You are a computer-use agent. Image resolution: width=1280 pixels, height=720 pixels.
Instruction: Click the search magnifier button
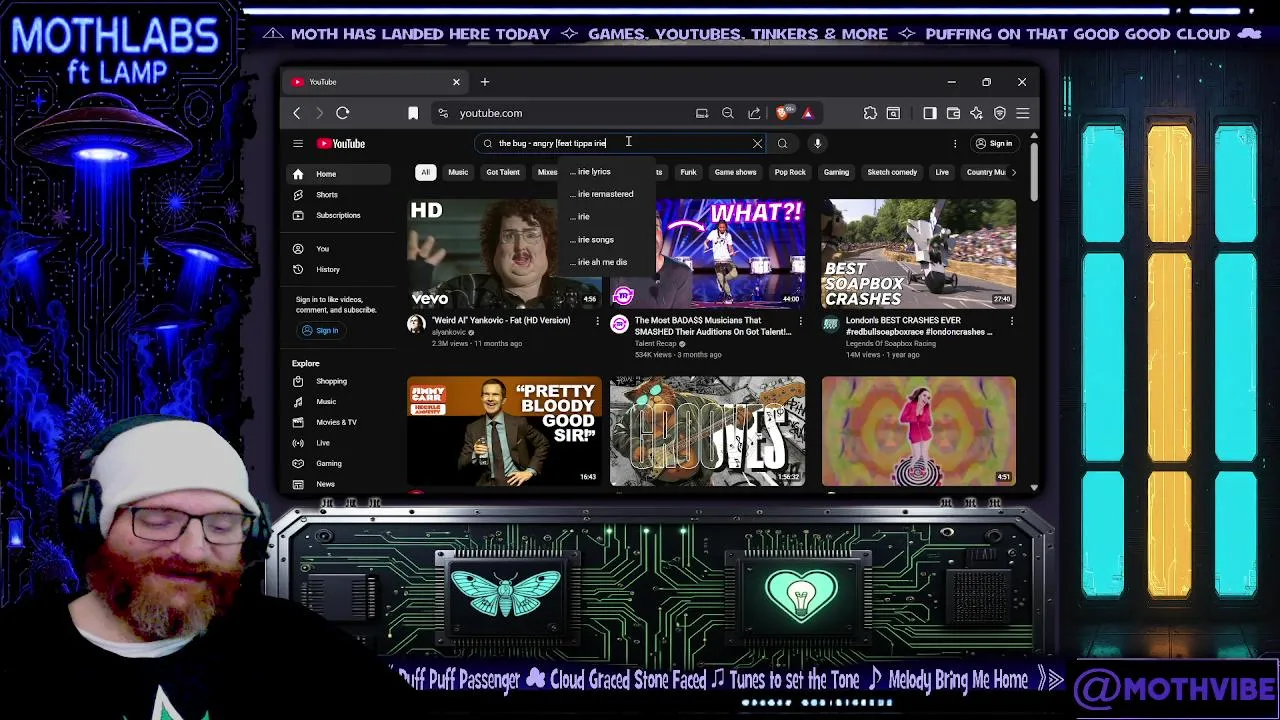coord(782,143)
